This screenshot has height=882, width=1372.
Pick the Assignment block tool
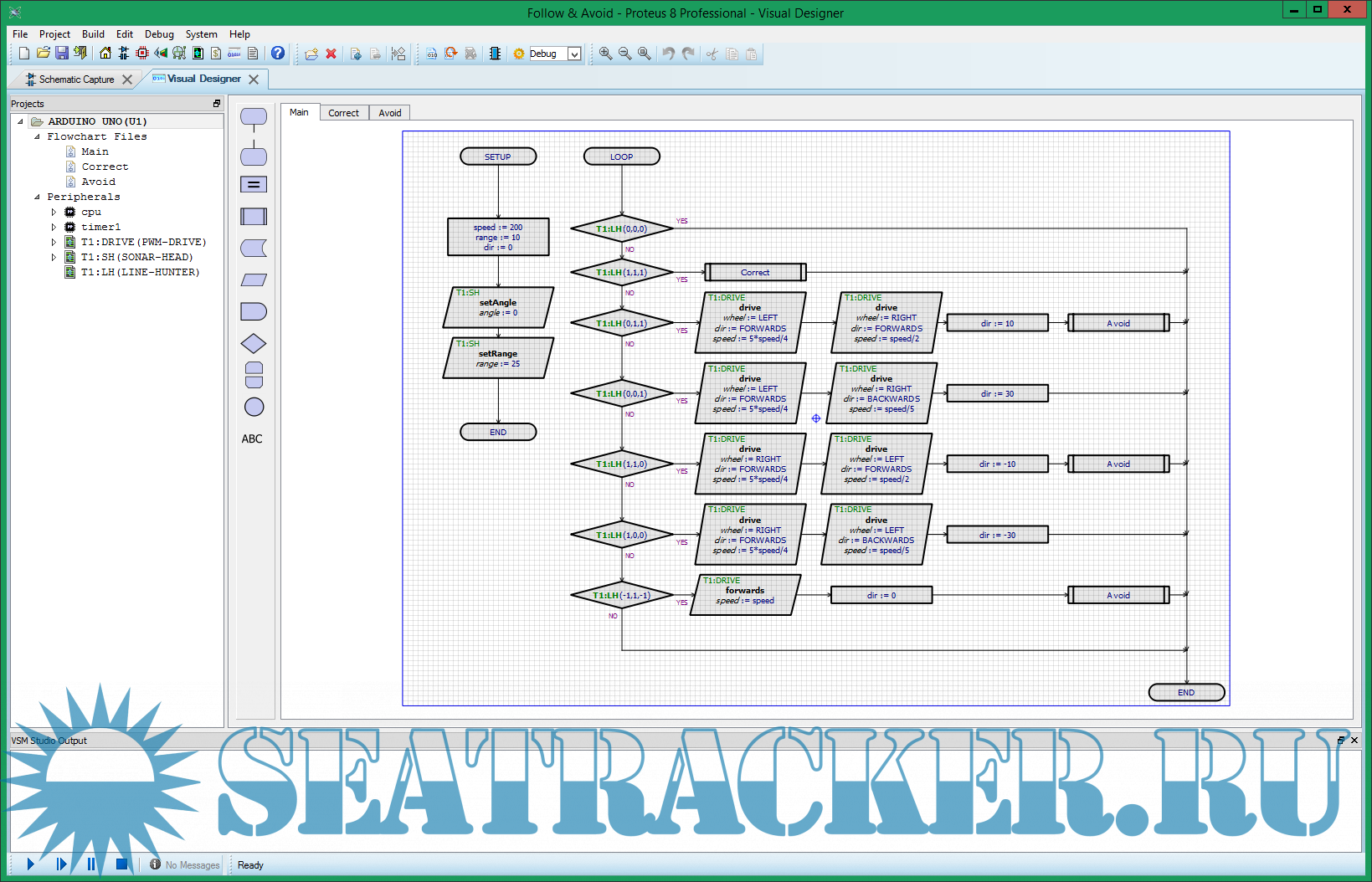pyautogui.click(x=253, y=185)
